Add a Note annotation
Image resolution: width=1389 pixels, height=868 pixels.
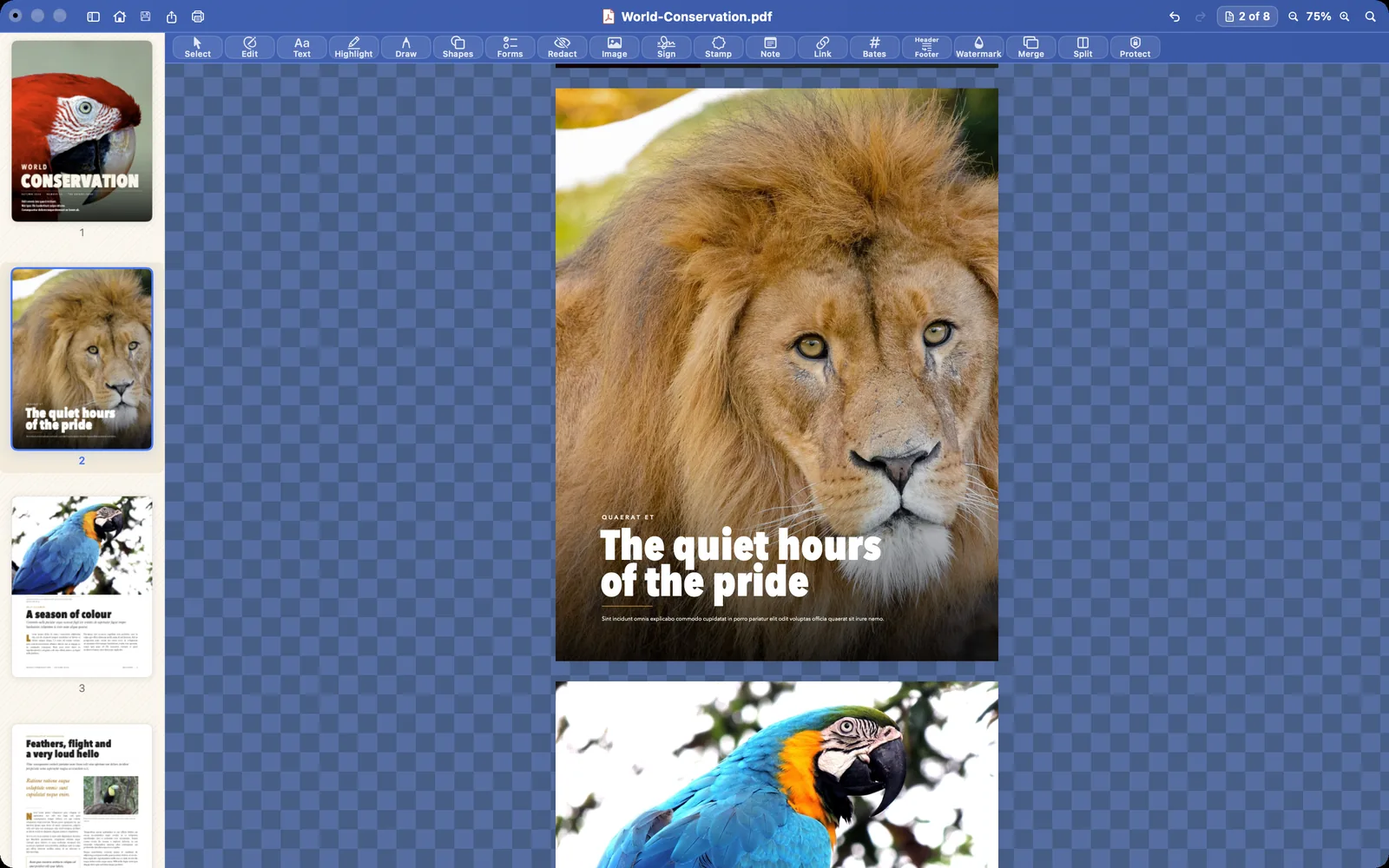click(770, 47)
